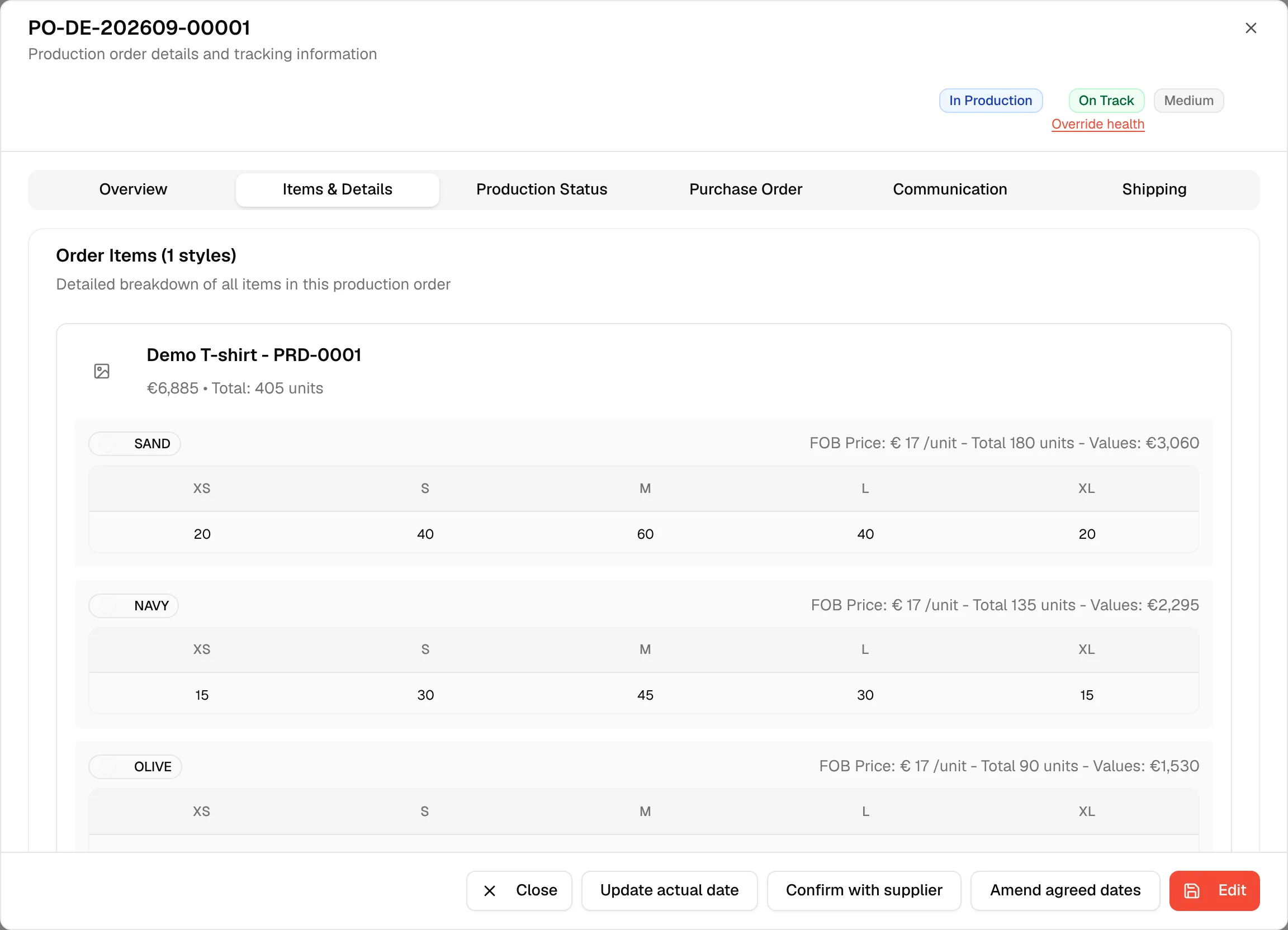Click the SAND color swatch
This screenshot has height=930, width=1288.
coord(107,444)
